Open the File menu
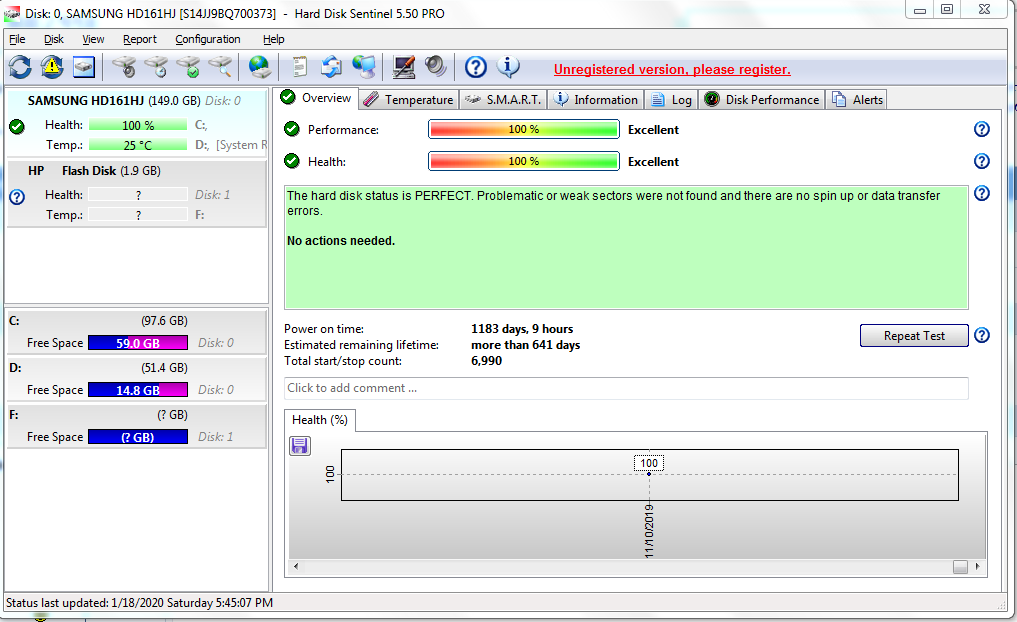 (x=17, y=39)
